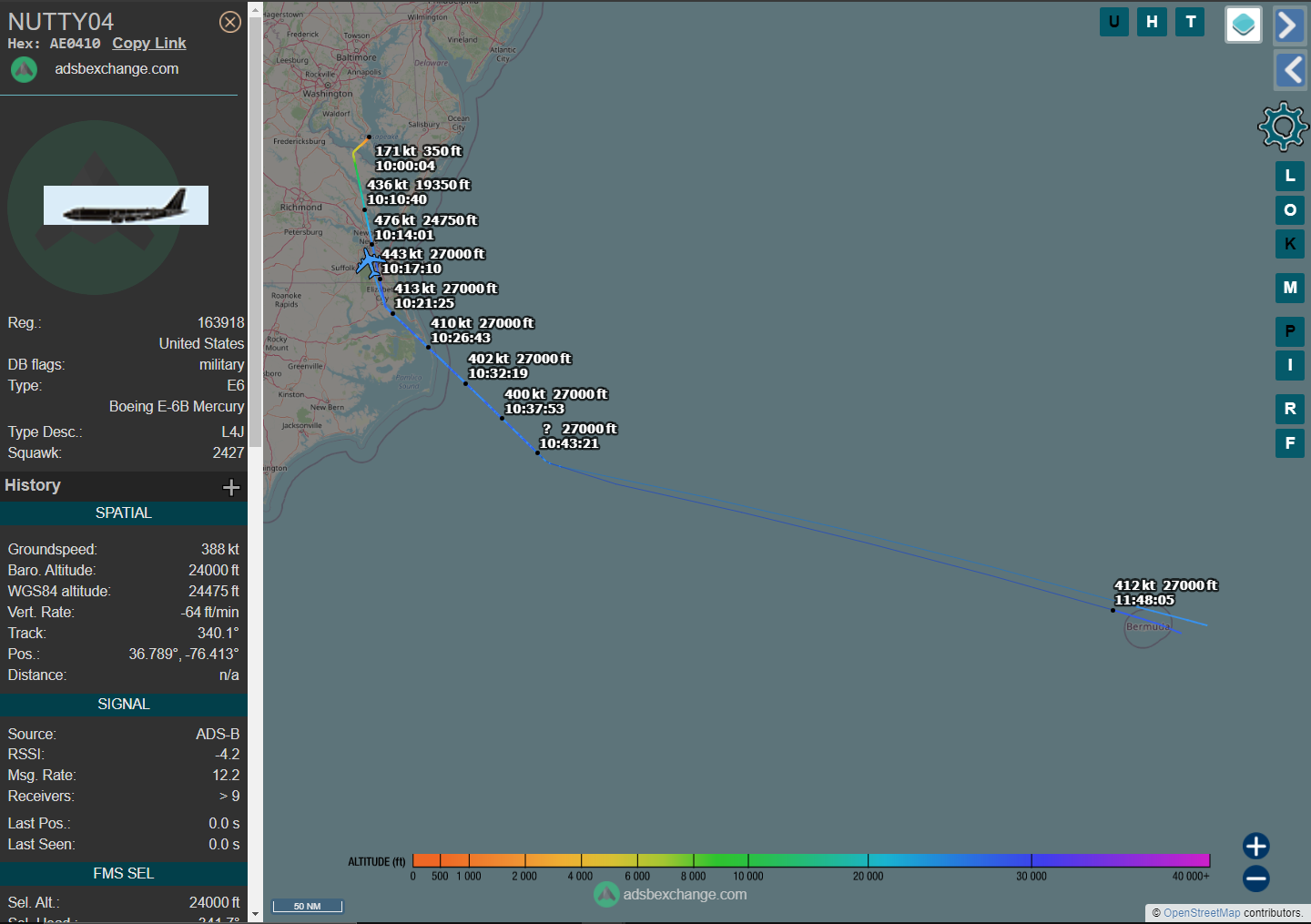Viewport: 1311px width, 924px height.
Task: Click the 10:26:43 track point label
Action: [482, 330]
